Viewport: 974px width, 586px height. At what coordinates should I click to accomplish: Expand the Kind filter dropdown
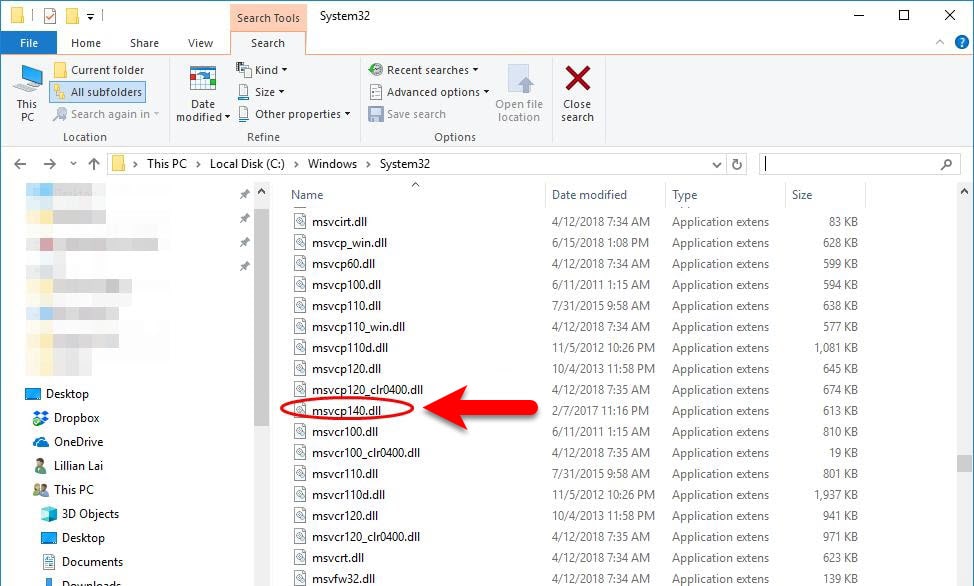pos(262,70)
